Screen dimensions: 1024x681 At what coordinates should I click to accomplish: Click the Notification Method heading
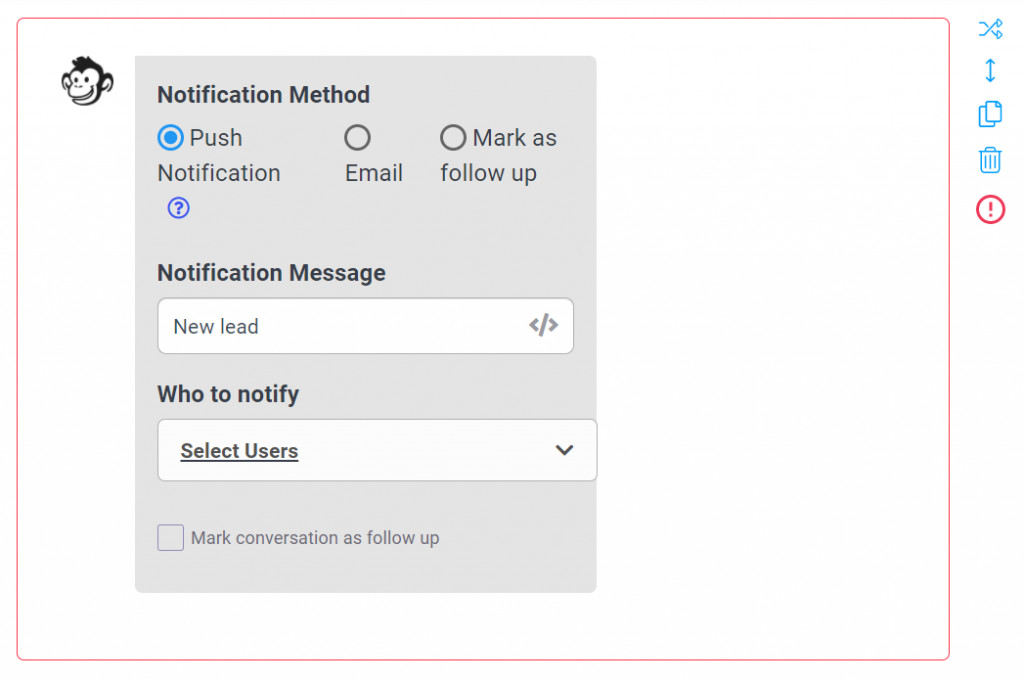point(263,95)
